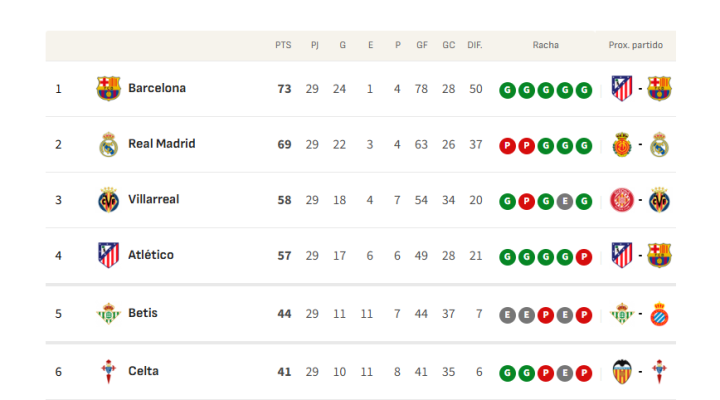Click the Atlético crest beside team name
The width and height of the screenshot is (720, 400).
(x=108, y=255)
